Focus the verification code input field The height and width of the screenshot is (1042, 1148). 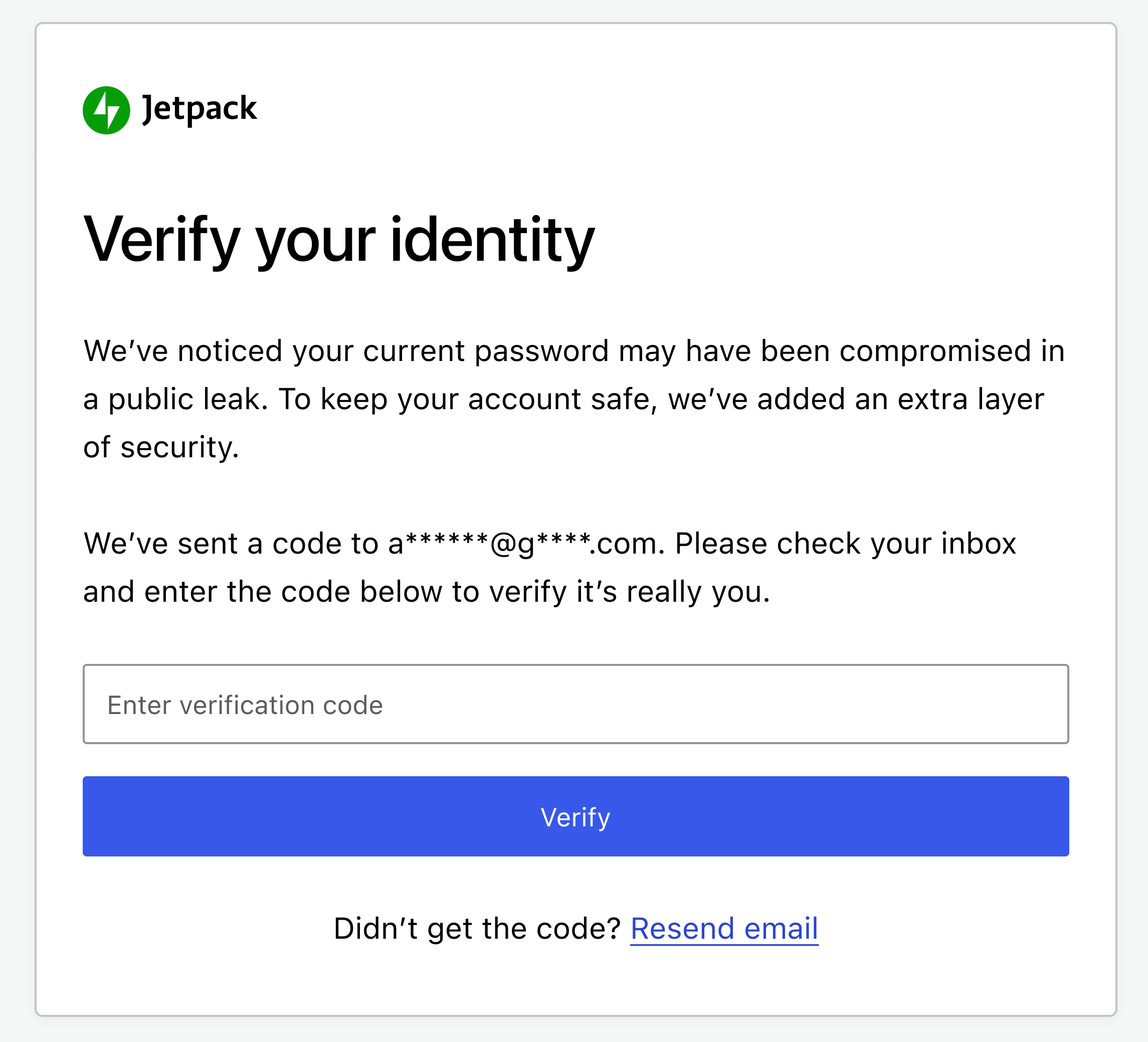click(x=576, y=704)
